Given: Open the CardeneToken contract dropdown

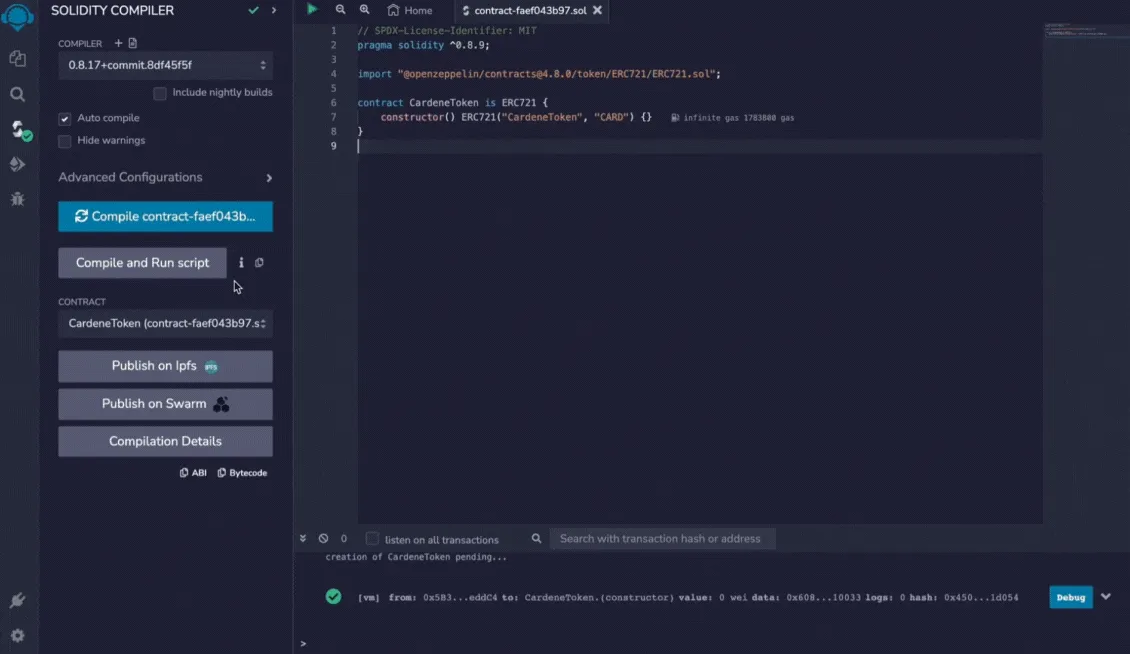Looking at the screenshot, I should 166,323.
